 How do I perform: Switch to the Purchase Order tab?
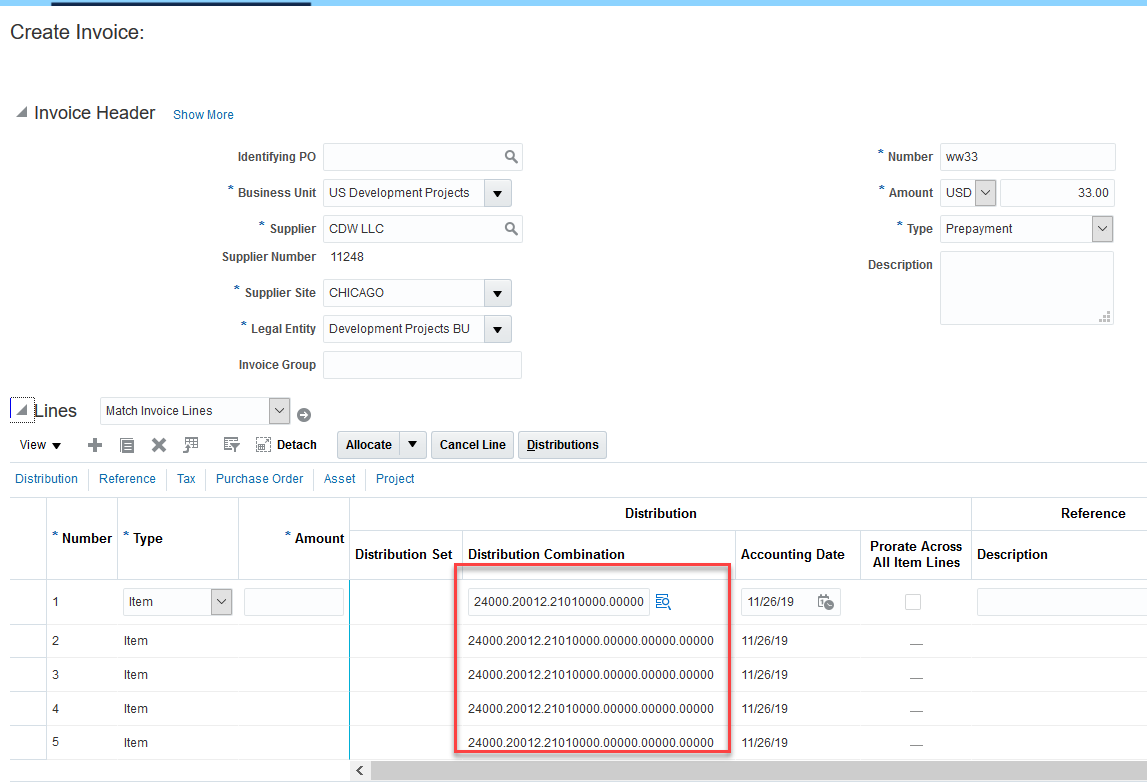(259, 479)
